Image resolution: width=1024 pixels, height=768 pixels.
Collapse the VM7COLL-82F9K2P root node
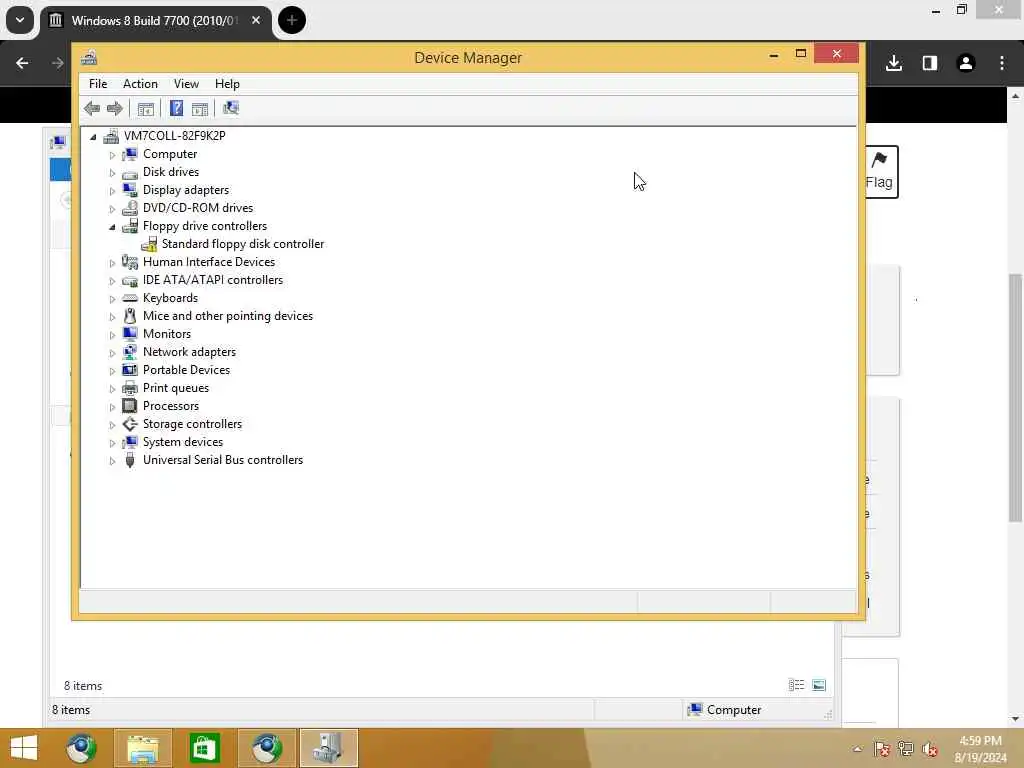pos(93,136)
